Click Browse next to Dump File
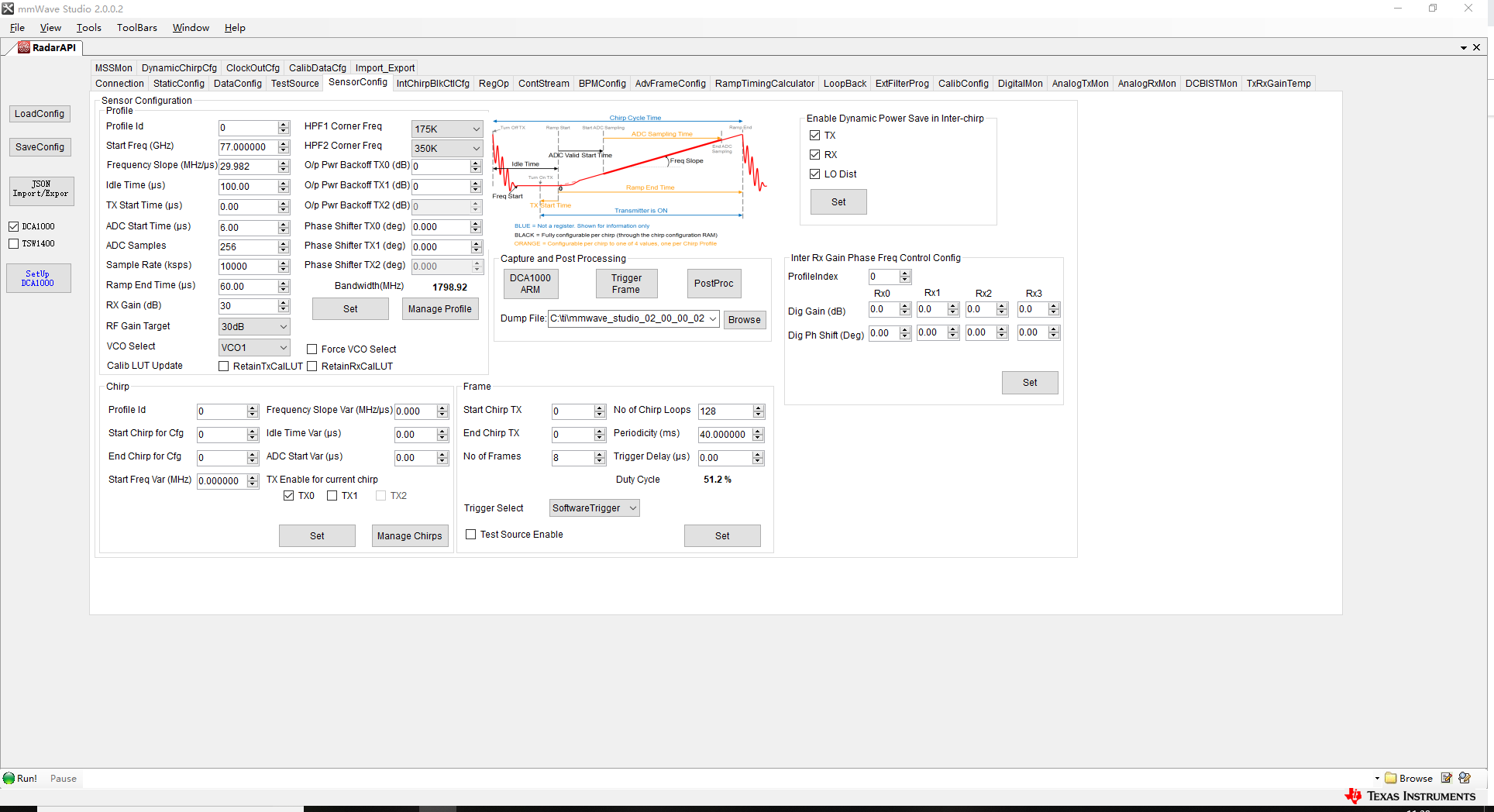The height and width of the screenshot is (812, 1494). 745,320
